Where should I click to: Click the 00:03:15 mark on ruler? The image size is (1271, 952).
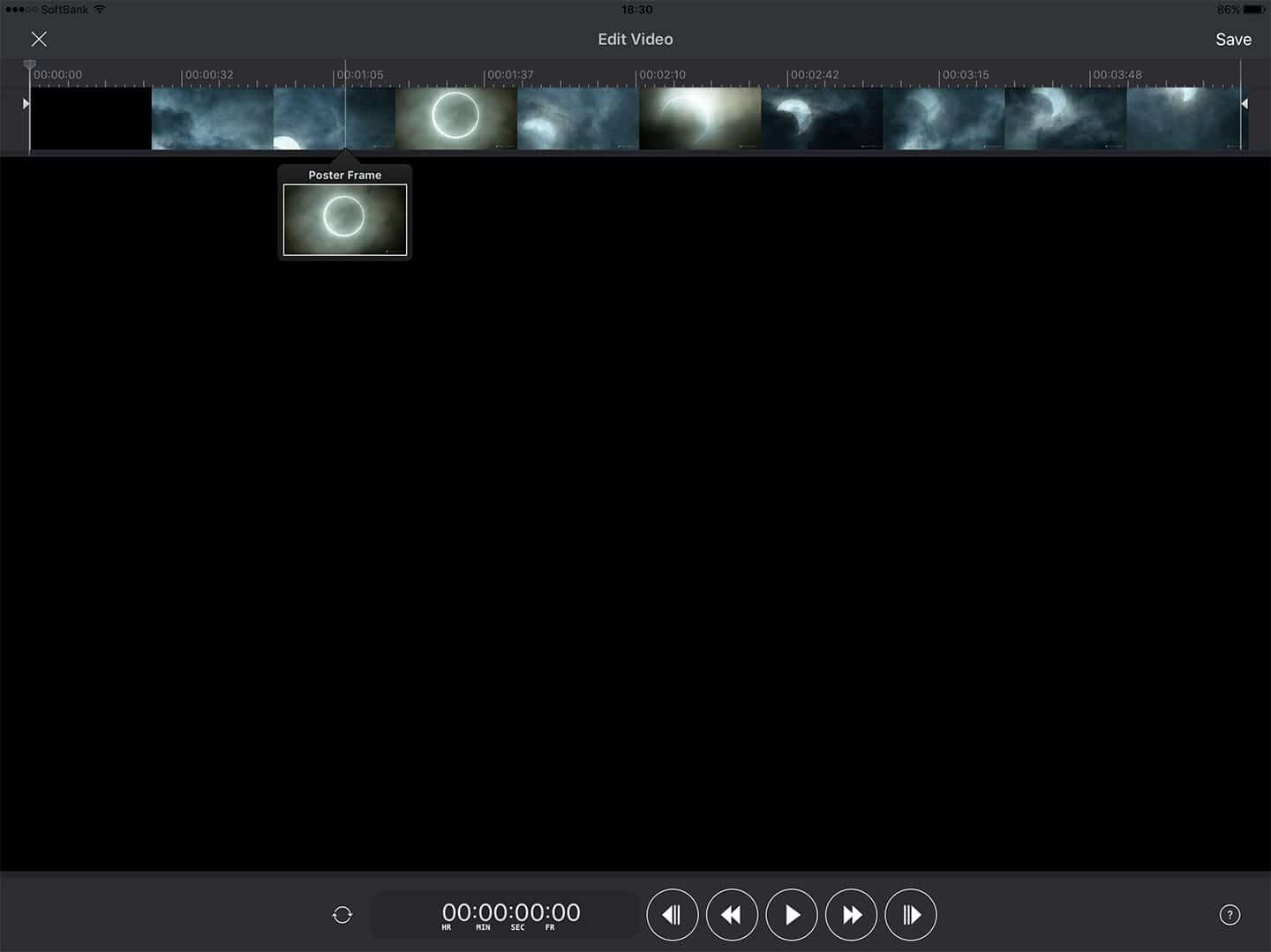(x=965, y=75)
